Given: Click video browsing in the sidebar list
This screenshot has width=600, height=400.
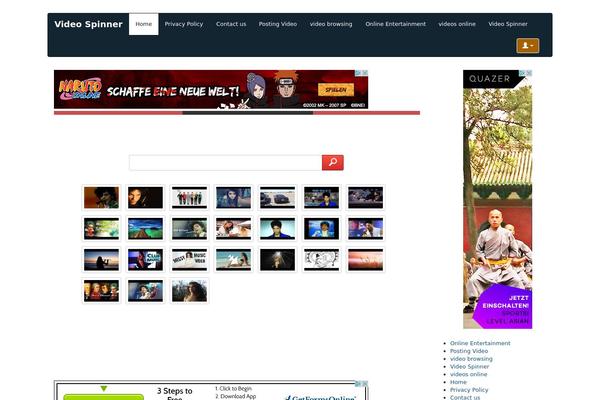Looking at the screenshot, I should (471, 359).
